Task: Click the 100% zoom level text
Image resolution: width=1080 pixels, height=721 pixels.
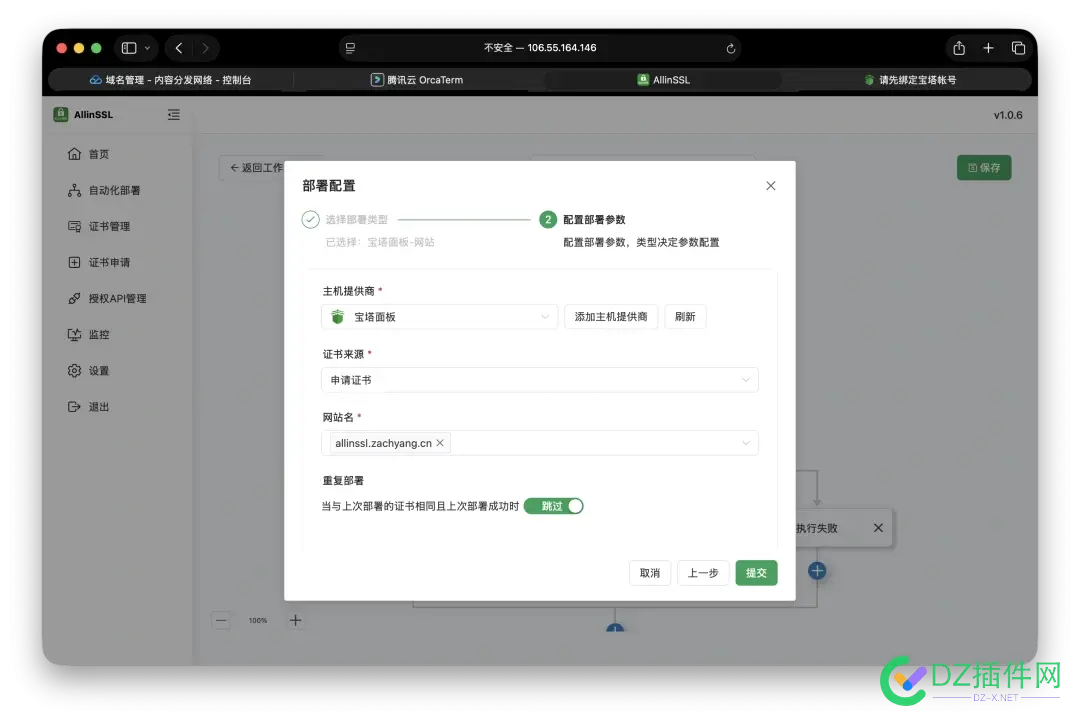Action: 258,620
